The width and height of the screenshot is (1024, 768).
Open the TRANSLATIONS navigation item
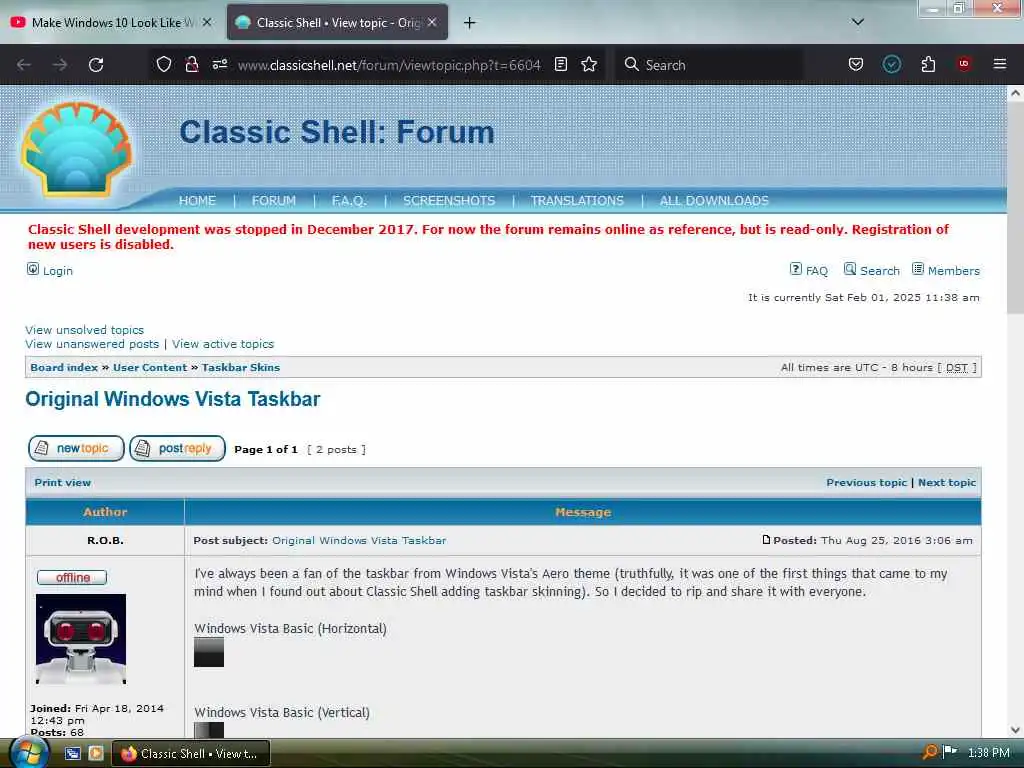tap(577, 200)
